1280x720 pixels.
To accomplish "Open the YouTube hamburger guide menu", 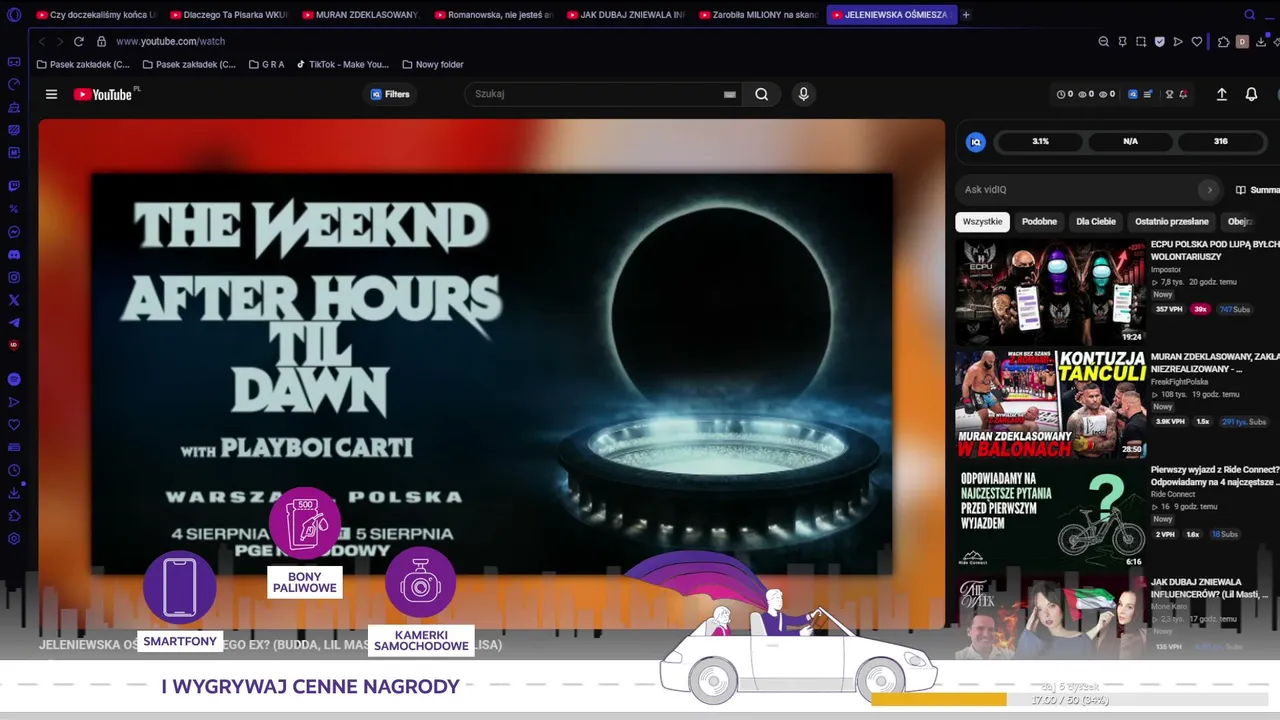I will (51, 94).
